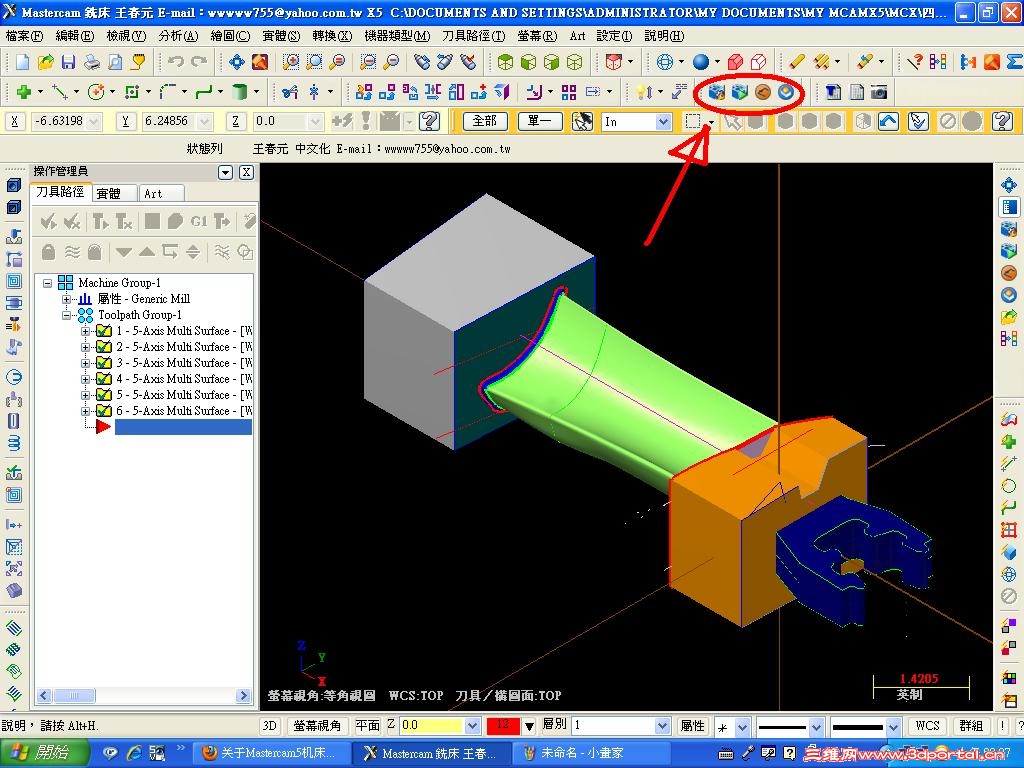Toggle operation 1 5-Axis Multi Surface folder check
The width and height of the screenshot is (1024, 768).
click(103, 331)
